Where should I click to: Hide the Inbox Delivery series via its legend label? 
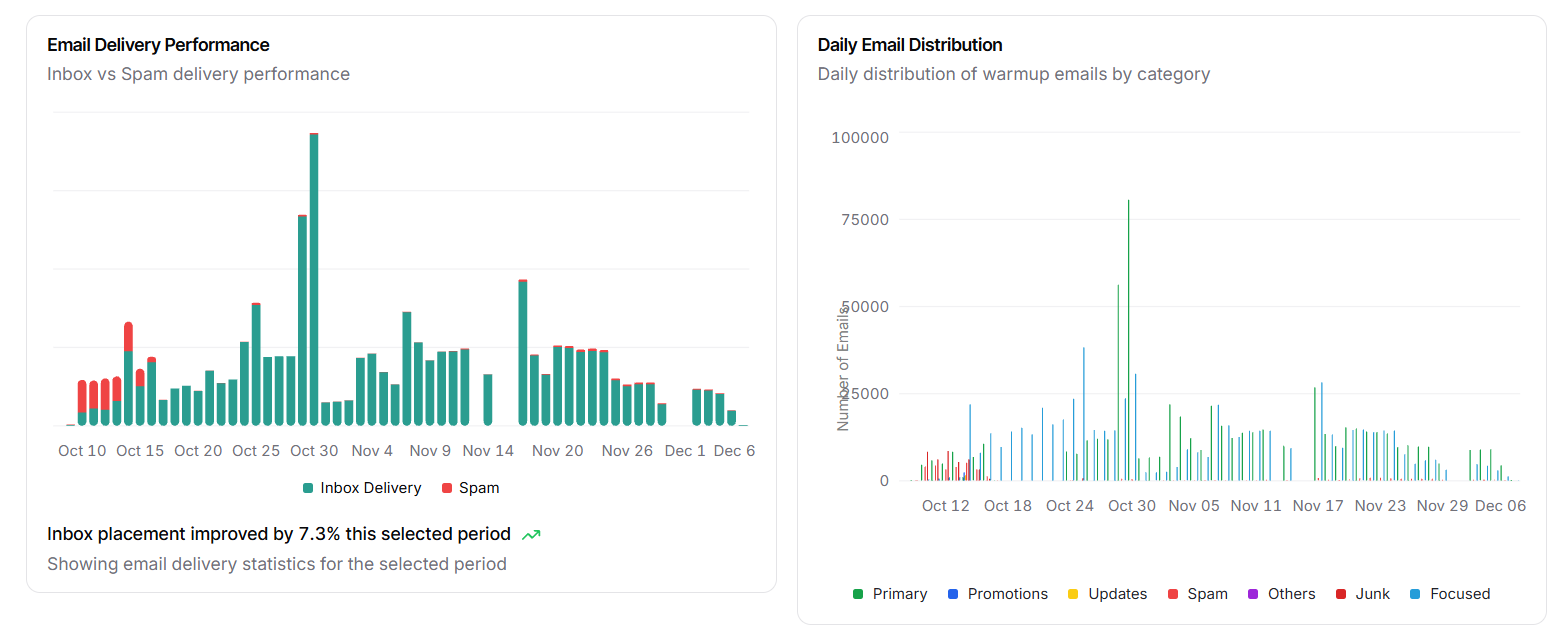[370, 488]
